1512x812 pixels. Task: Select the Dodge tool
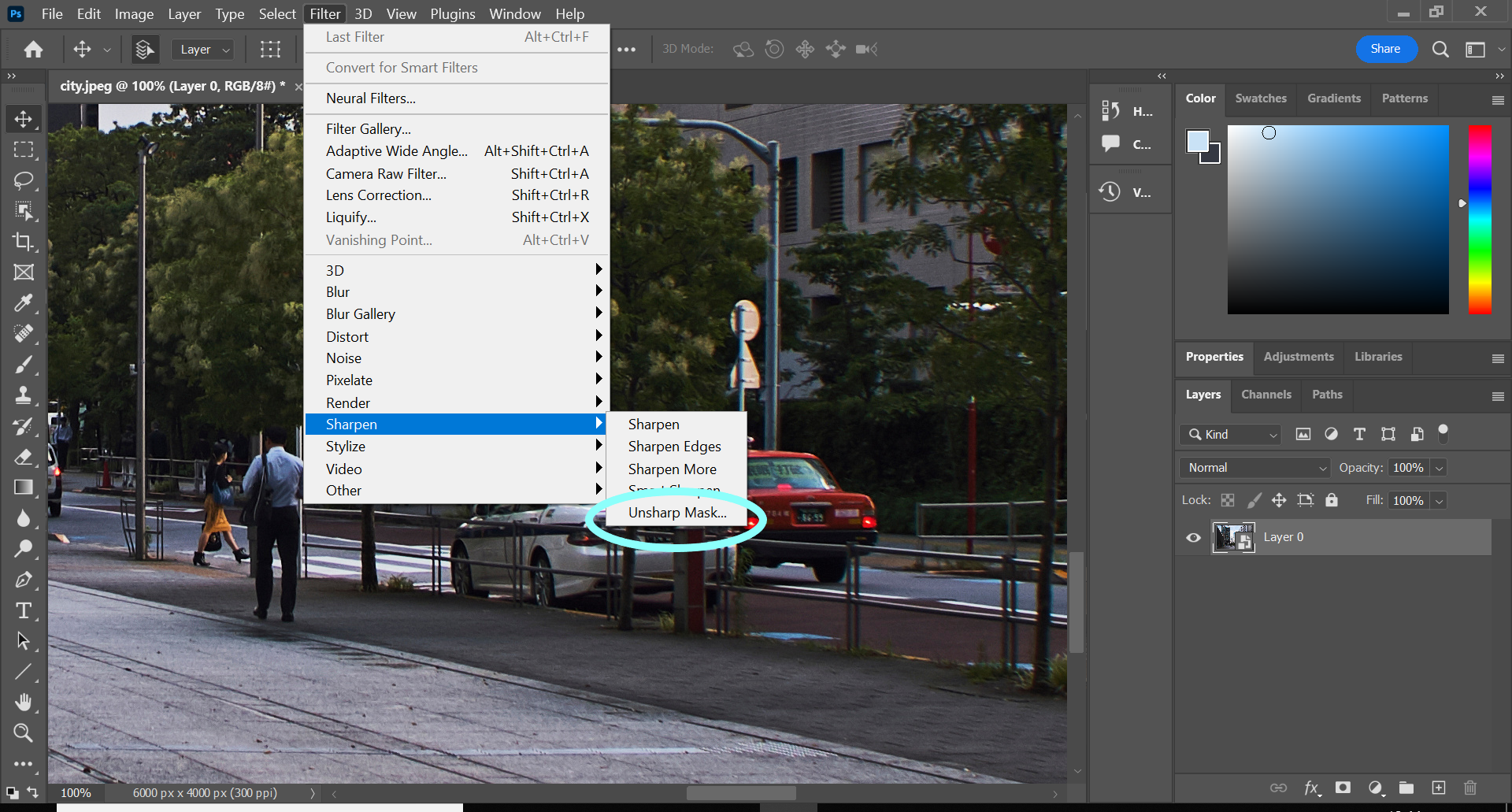point(24,549)
